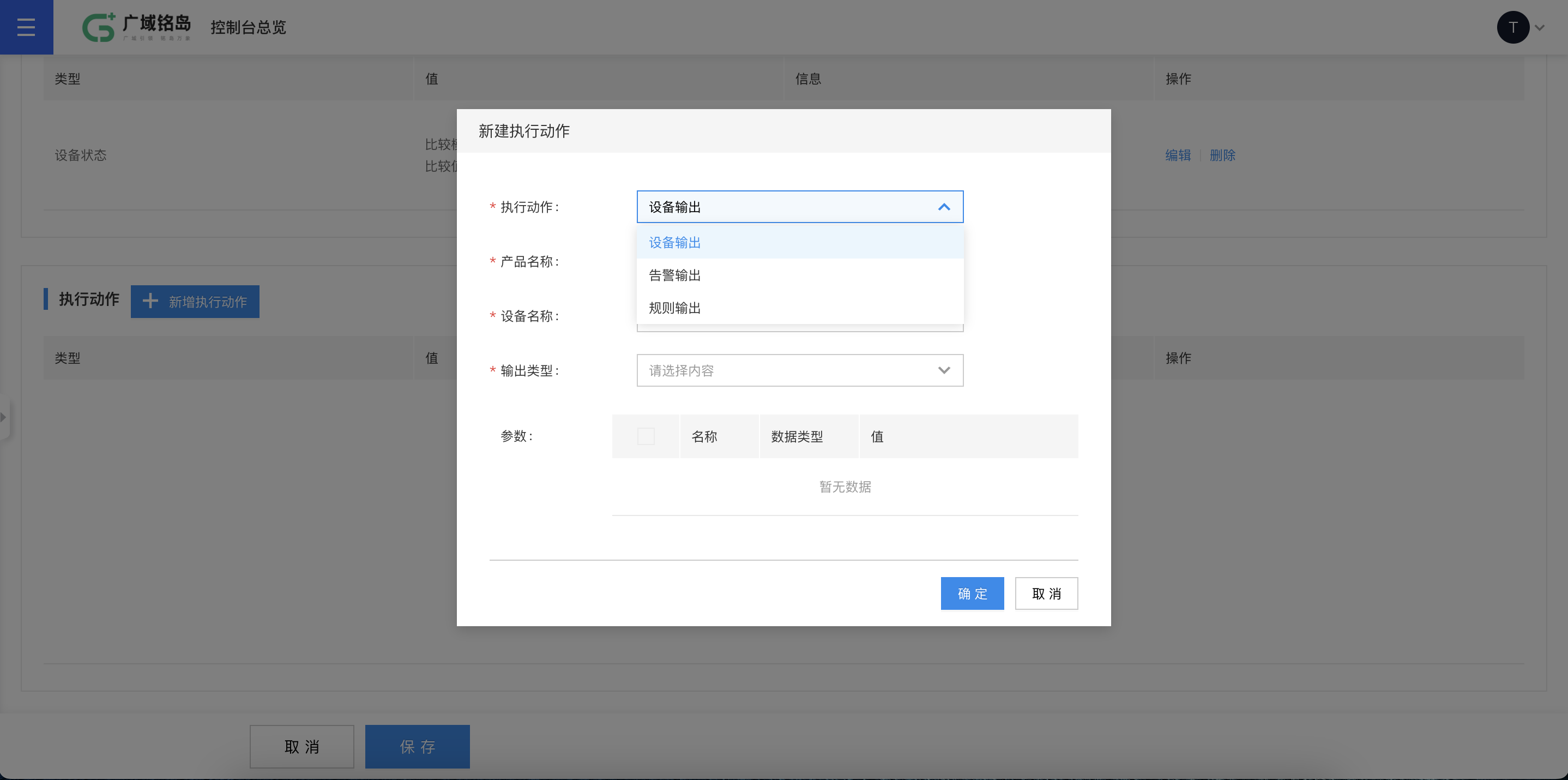Select 规则输出 option
The image size is (1568, 780).
(800, 308)
